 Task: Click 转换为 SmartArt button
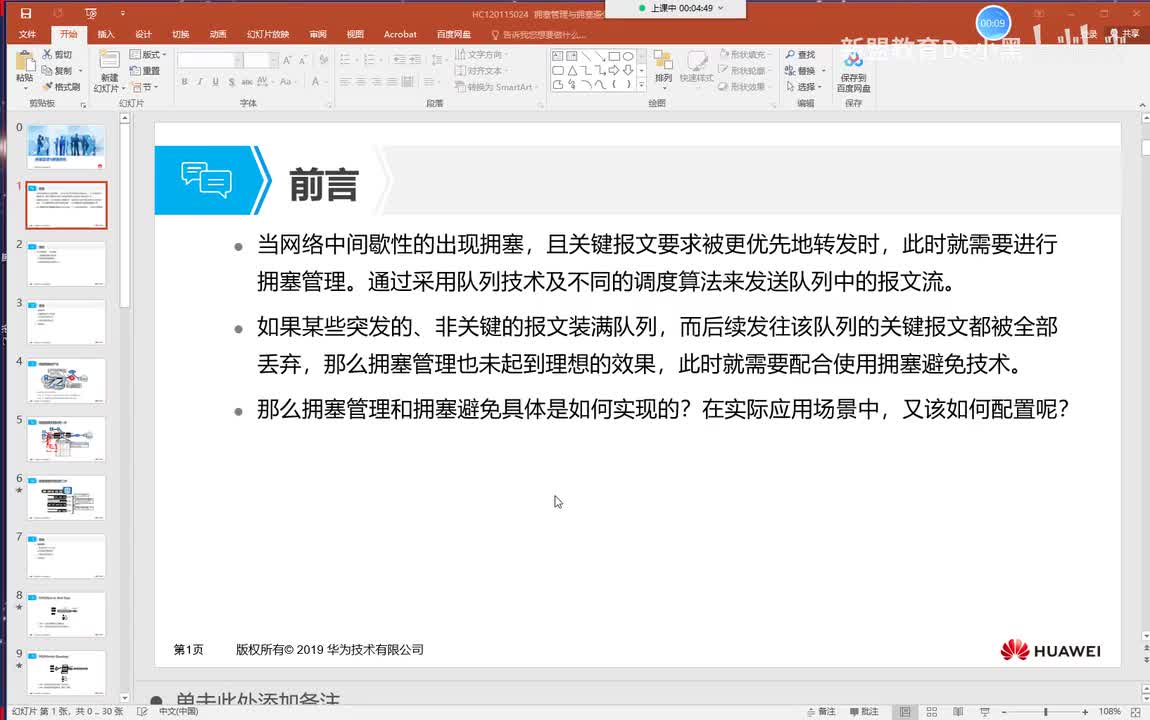tap(496, 87)
